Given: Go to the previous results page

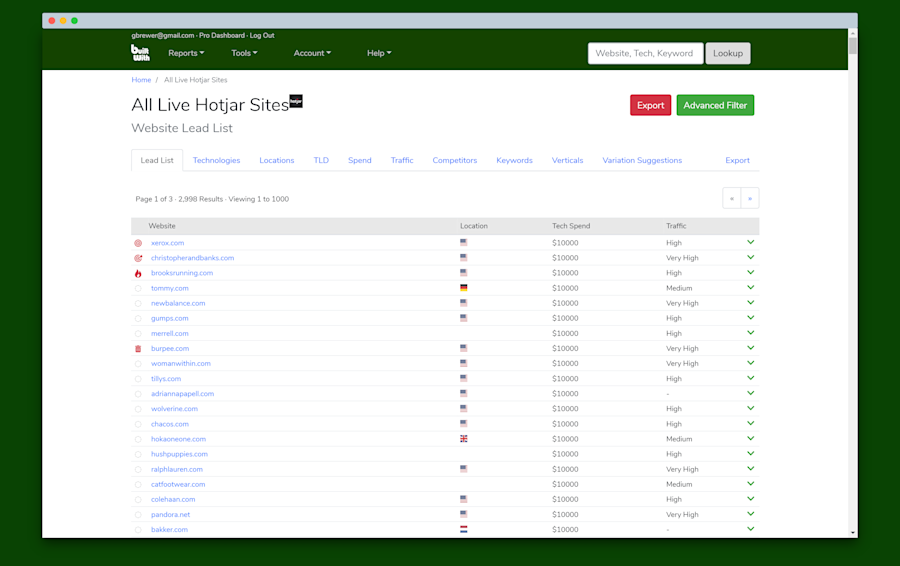Looking at the screenshot, I should point(732,199).
